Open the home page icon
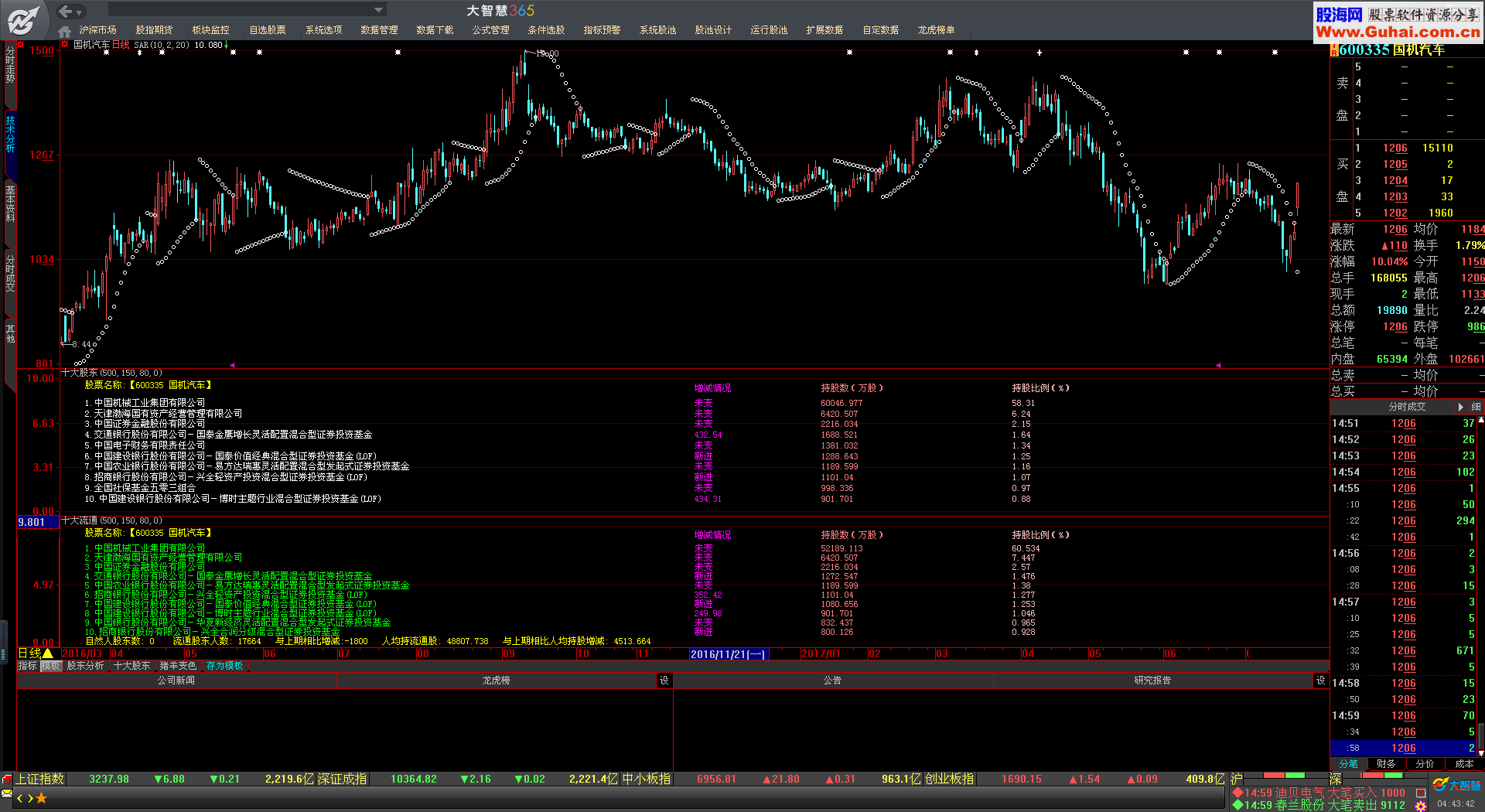The width and height of the screenshot is (1485, 812). coord(64,31)
